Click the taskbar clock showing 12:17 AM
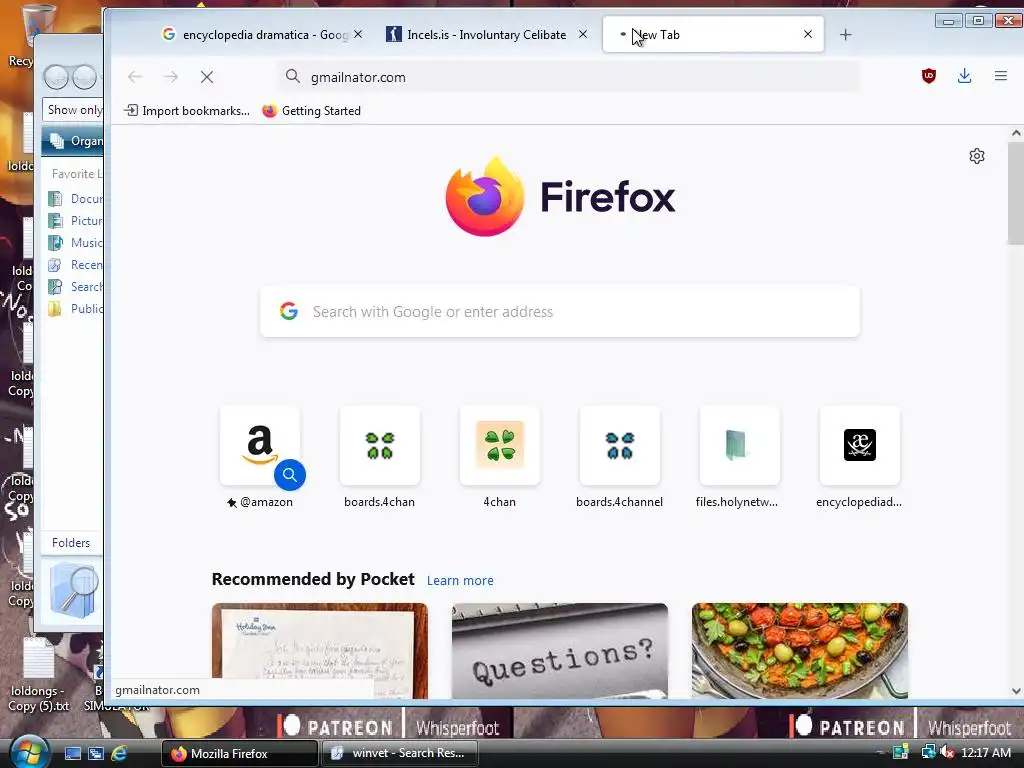1024x768 pixels. [986, 752]
